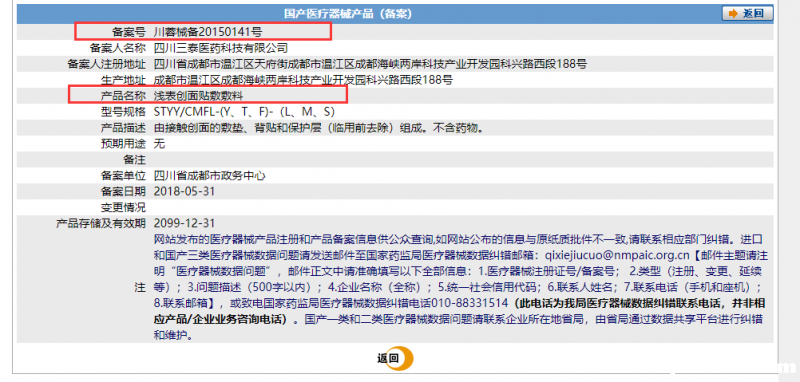The width and height of the screenshot is (800, 382).
Task: Click the 变更情况 label
Action: (x=123, y=207)
